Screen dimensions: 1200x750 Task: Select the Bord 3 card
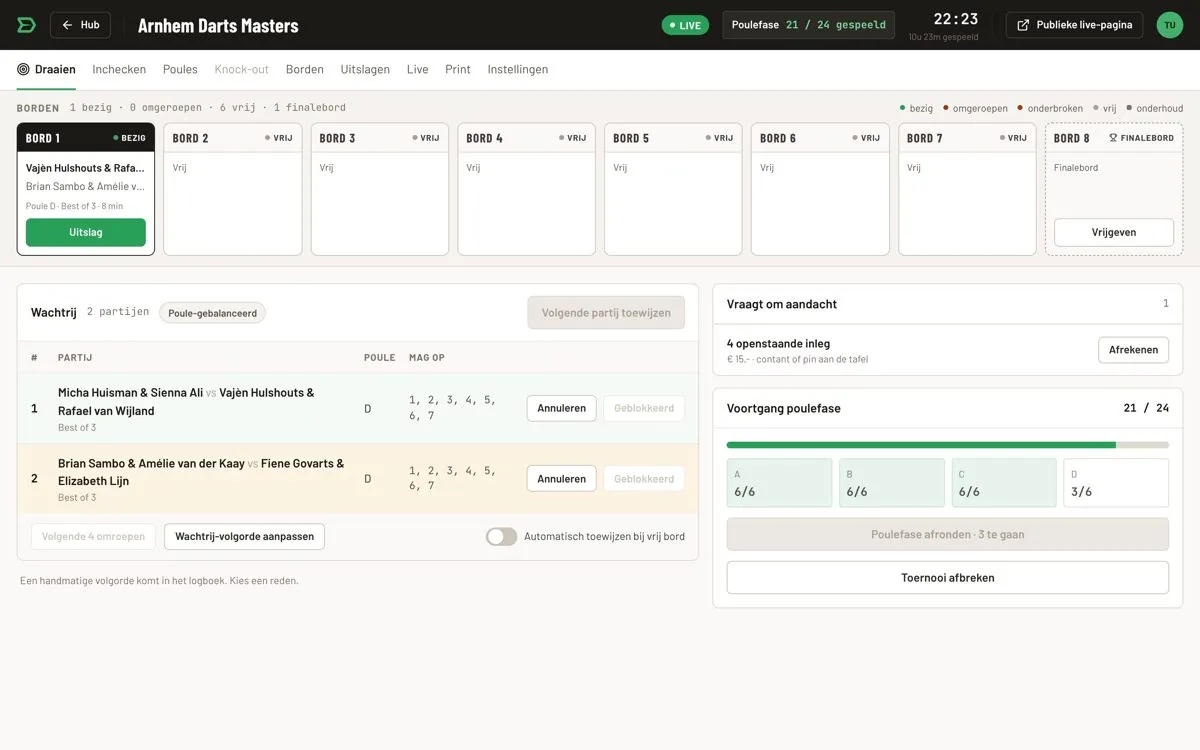[380, 189]
